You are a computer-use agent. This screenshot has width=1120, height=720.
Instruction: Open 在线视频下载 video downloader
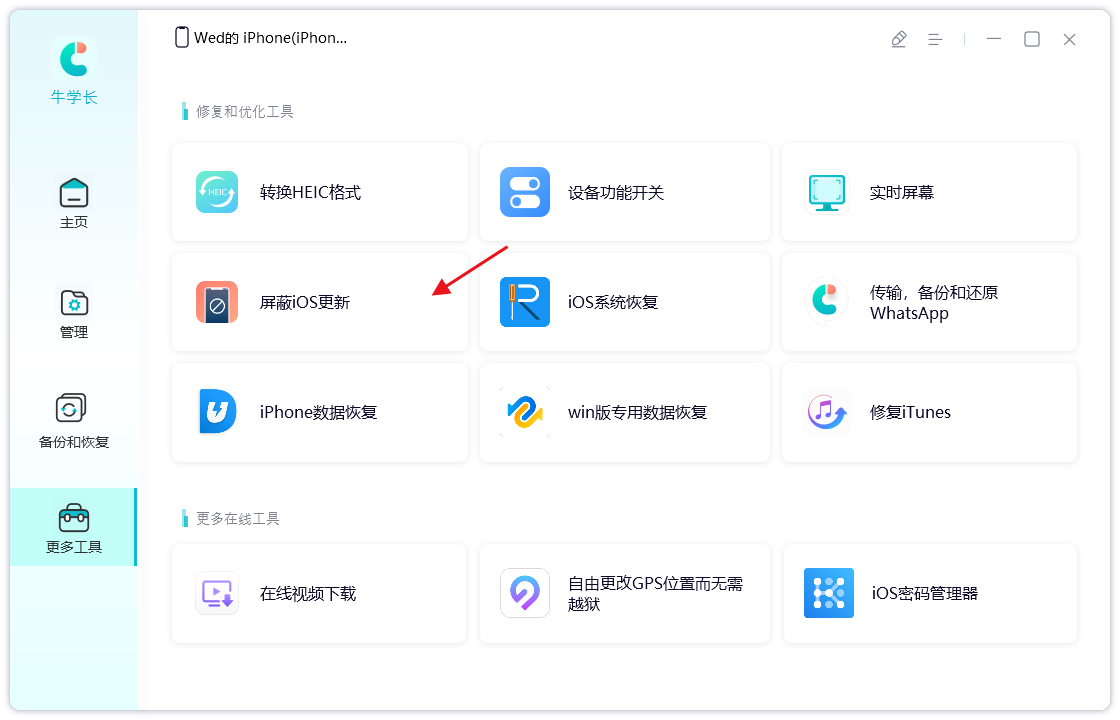click(x=319, y=594)
